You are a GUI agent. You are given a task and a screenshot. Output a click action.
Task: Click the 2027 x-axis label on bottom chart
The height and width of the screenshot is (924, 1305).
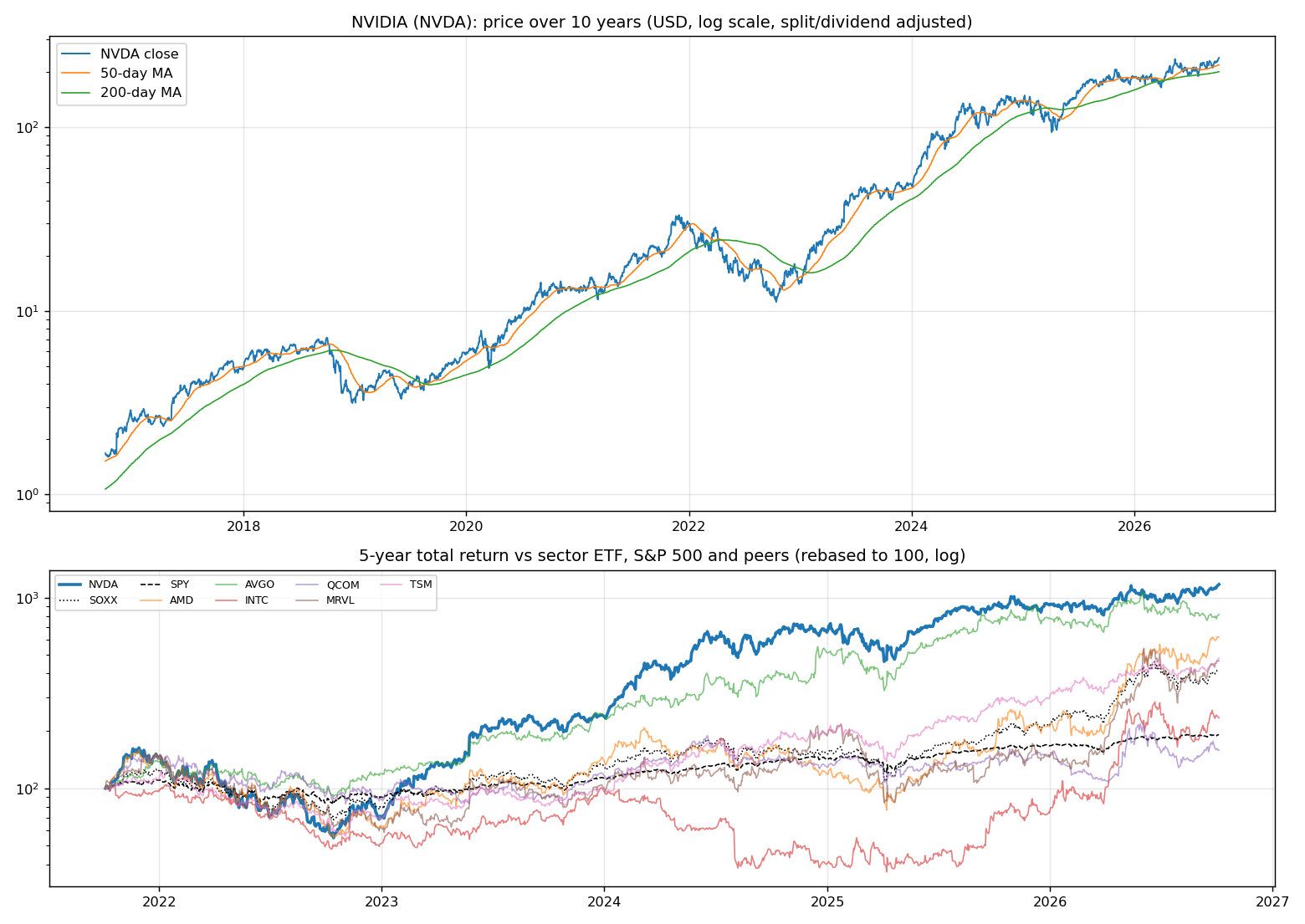[x=1272, y=902]
